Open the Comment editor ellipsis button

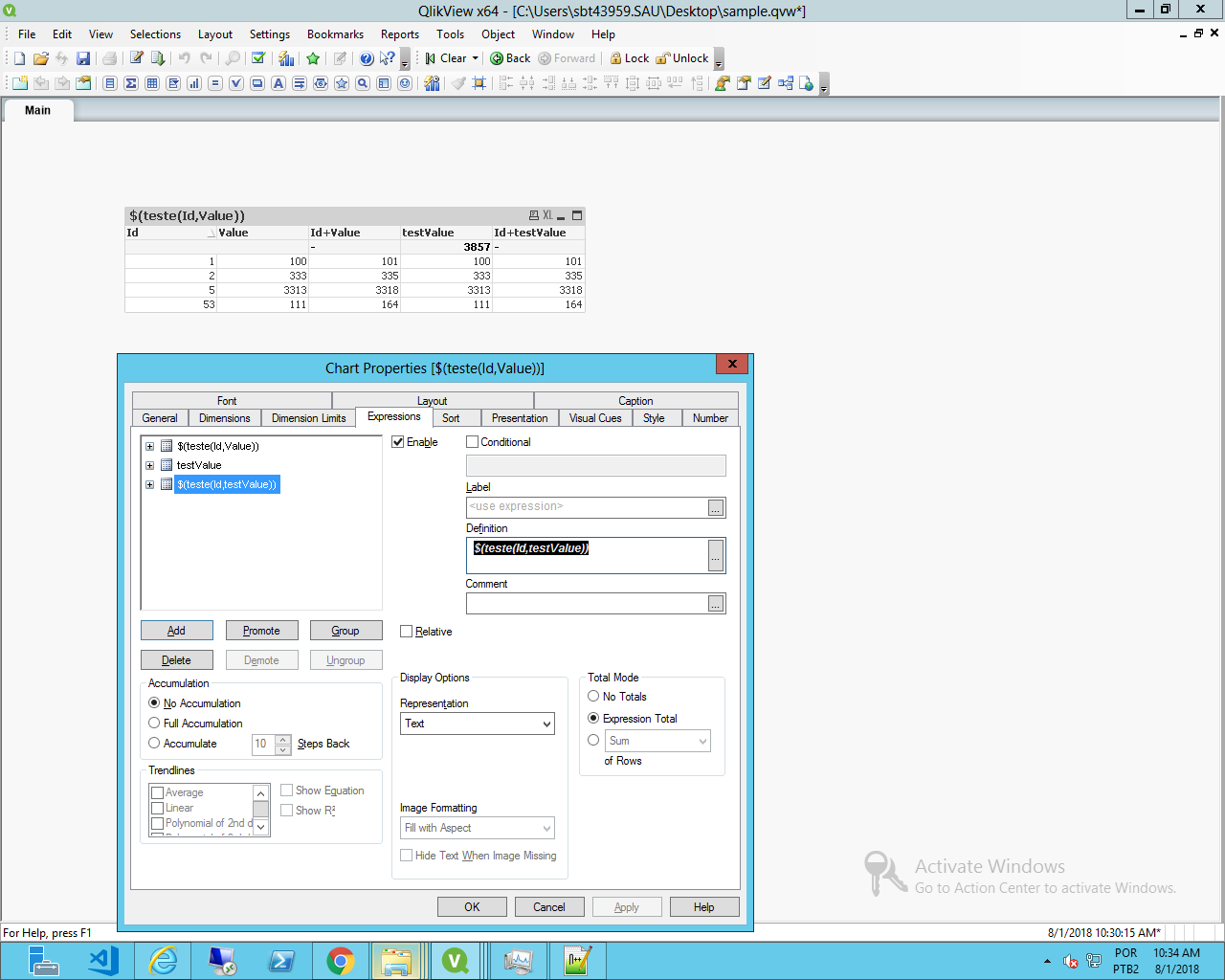click(716, 604)
